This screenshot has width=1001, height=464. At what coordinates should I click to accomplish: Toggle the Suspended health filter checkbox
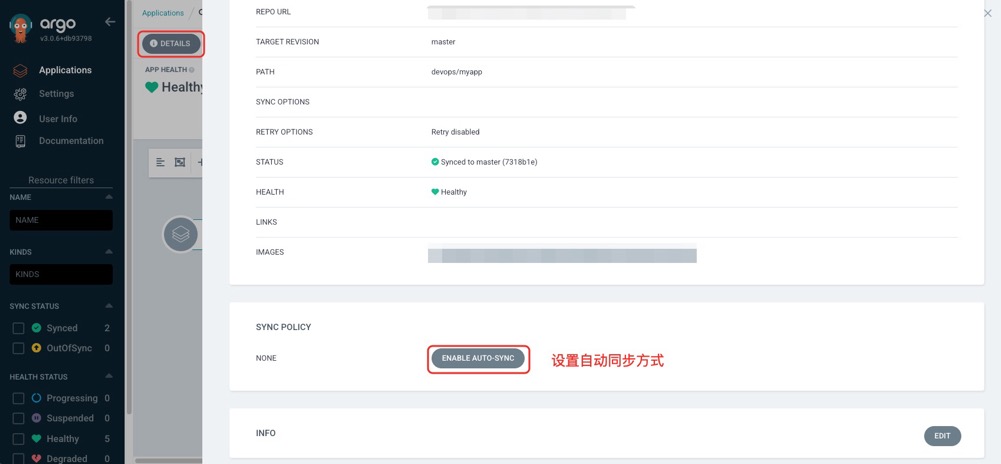[x=18, y=418]
